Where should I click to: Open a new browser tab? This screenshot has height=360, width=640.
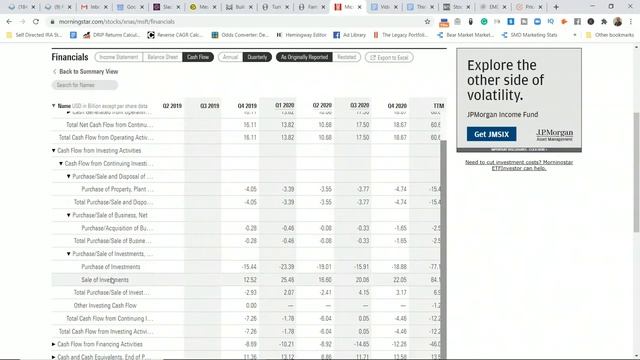click(556, 7)
